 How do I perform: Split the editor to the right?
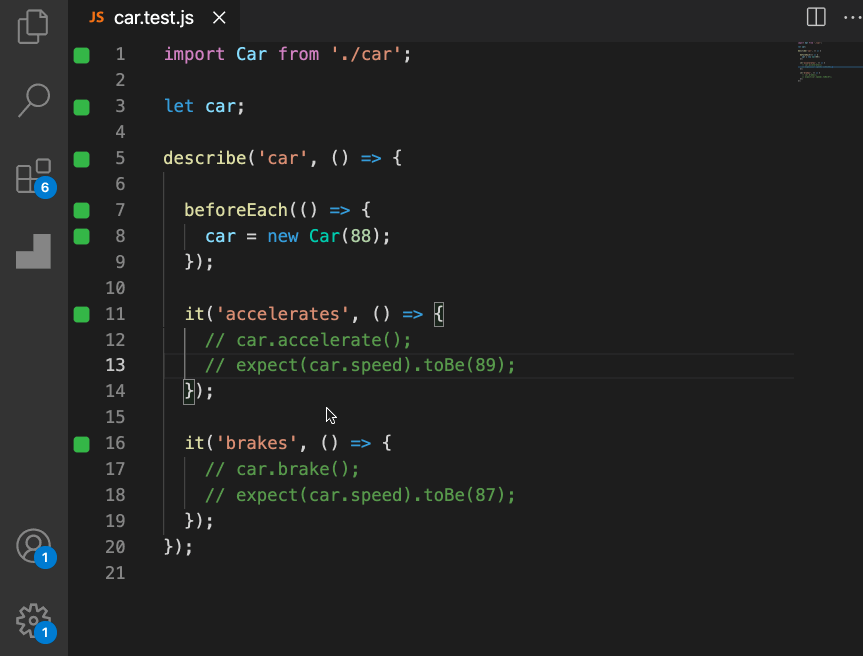pyautogui.click(x=816, y=17)
